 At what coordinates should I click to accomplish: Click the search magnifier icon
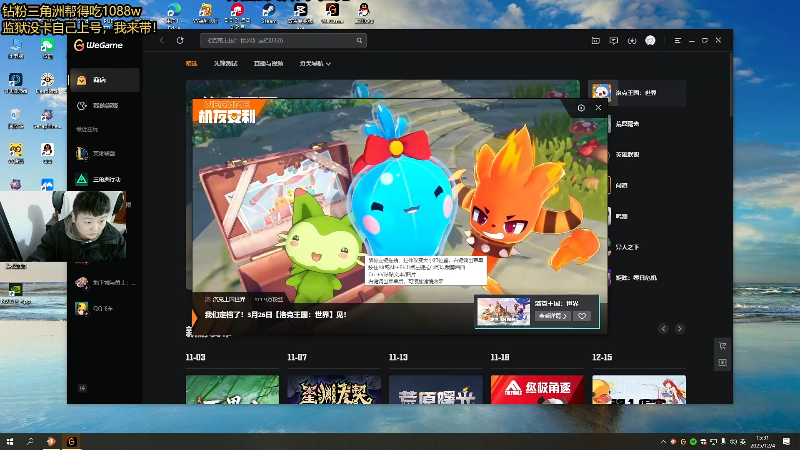[x=359, y=40]
